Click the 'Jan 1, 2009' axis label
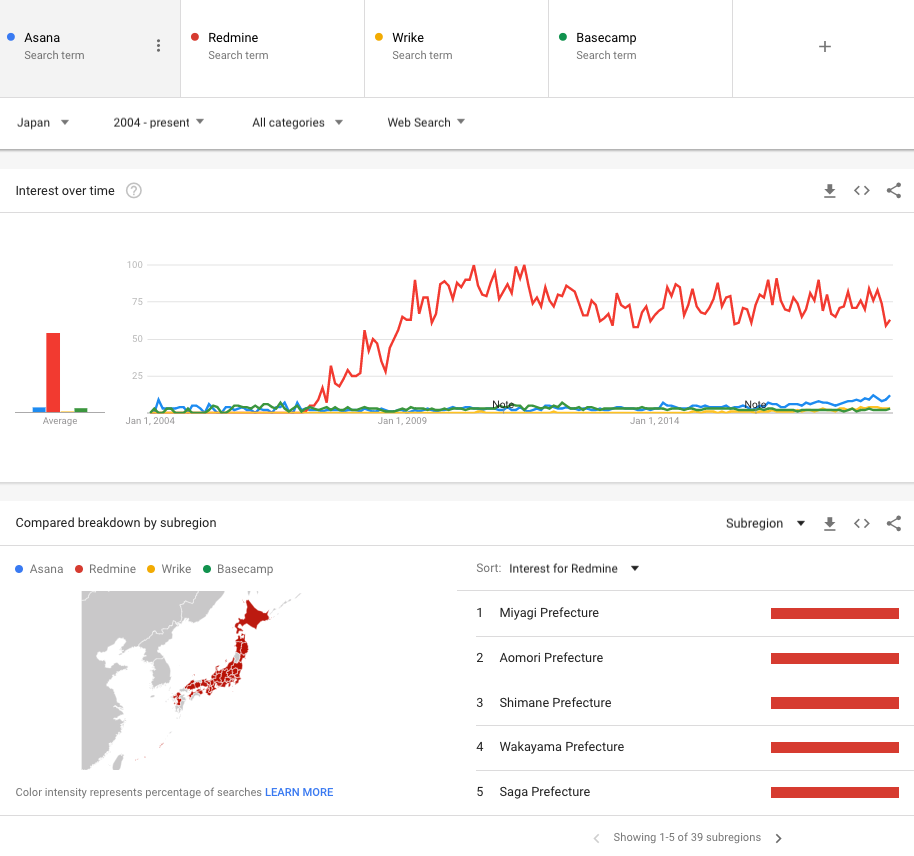Screen dimensions: 914x856 pyautogui.click(x=402, y=421)
